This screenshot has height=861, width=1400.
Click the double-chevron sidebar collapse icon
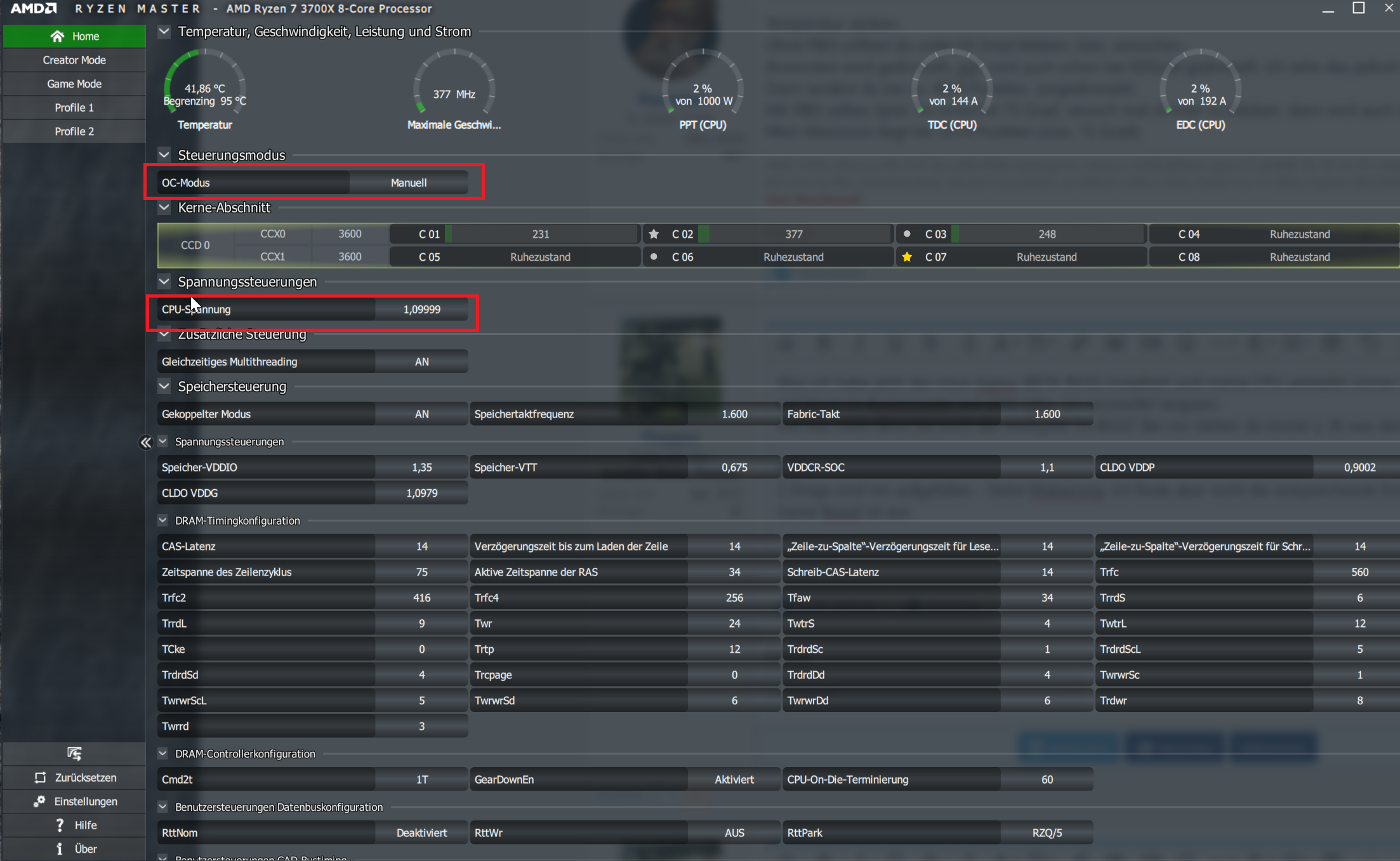pyautogui.click(x=146, y=442)
